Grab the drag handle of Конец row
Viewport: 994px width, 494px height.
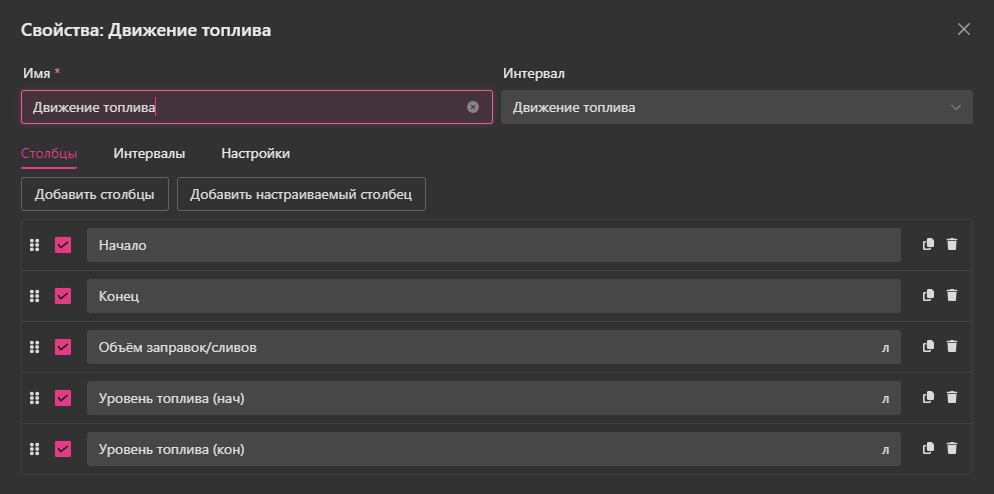point(34,296)
